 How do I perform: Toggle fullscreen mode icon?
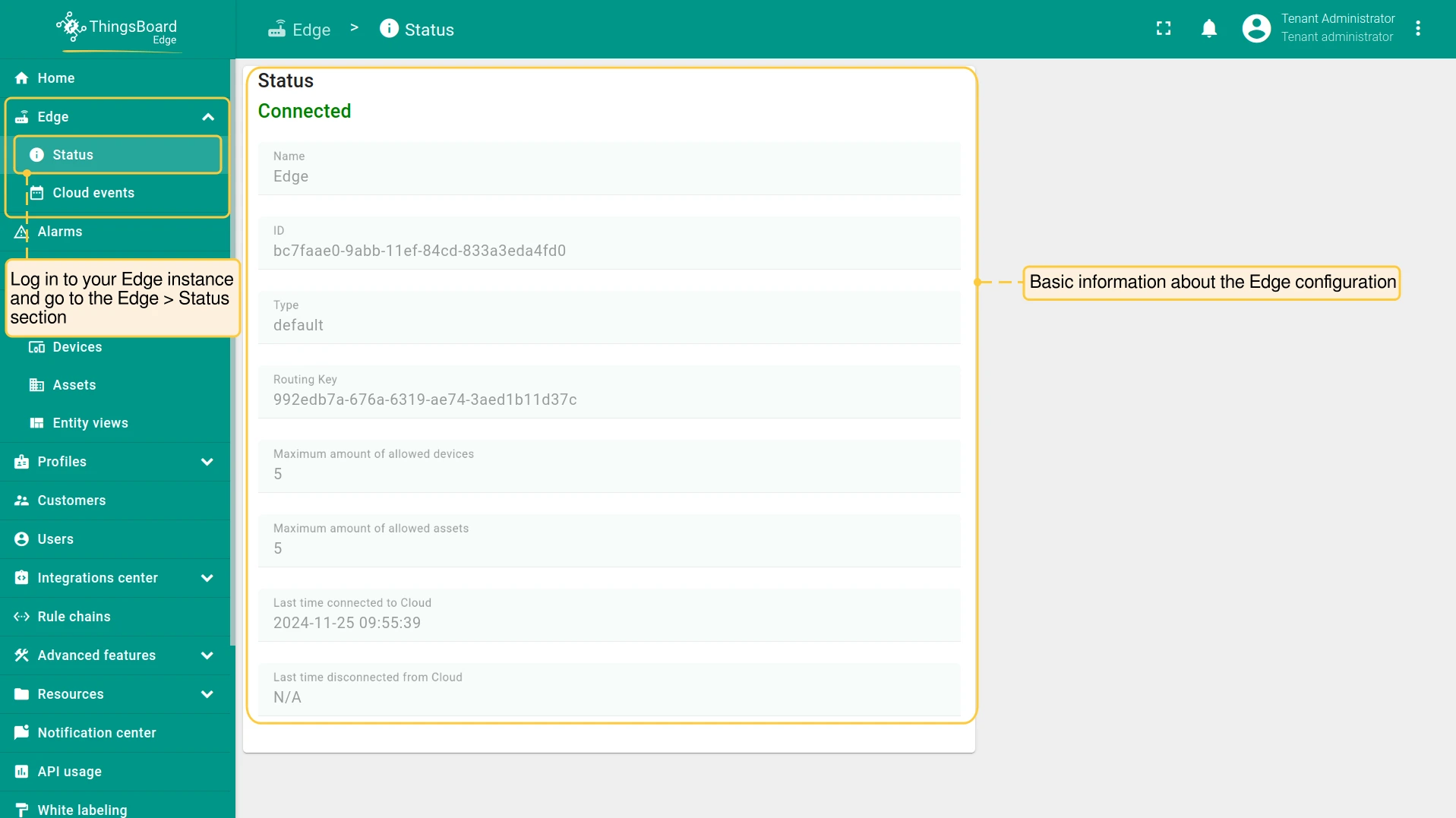pos(1163,29)
